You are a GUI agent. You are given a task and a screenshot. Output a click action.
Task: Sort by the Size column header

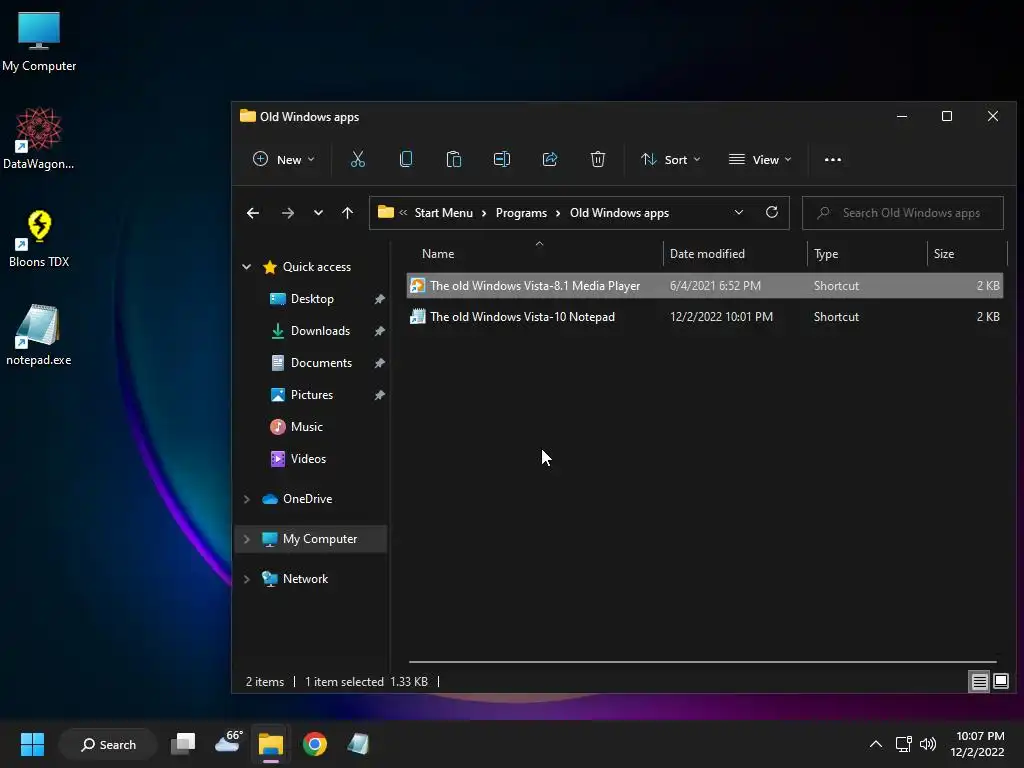967,253
